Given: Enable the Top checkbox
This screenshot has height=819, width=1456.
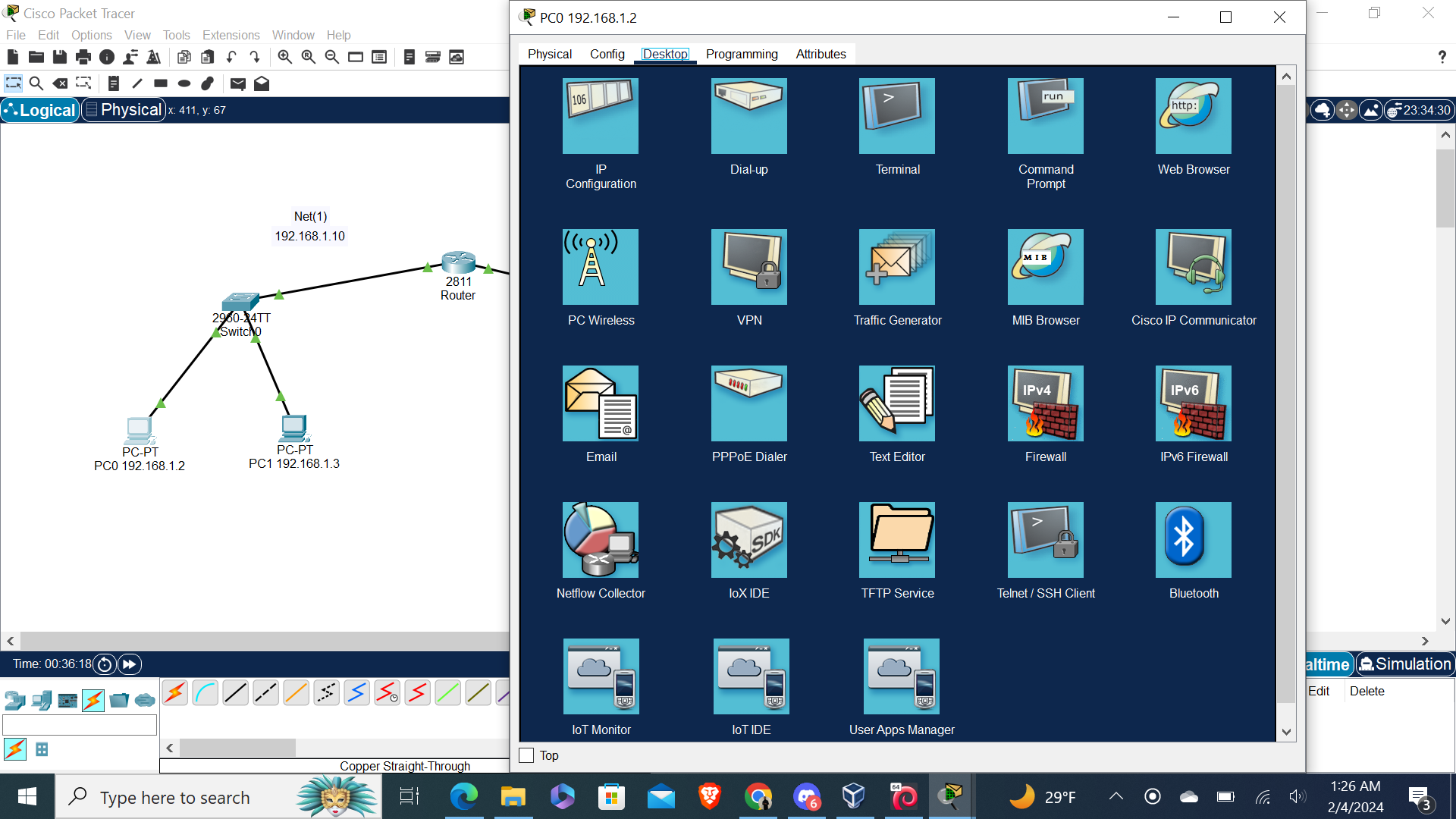Looking at the screenshot, I should (526, 755).
